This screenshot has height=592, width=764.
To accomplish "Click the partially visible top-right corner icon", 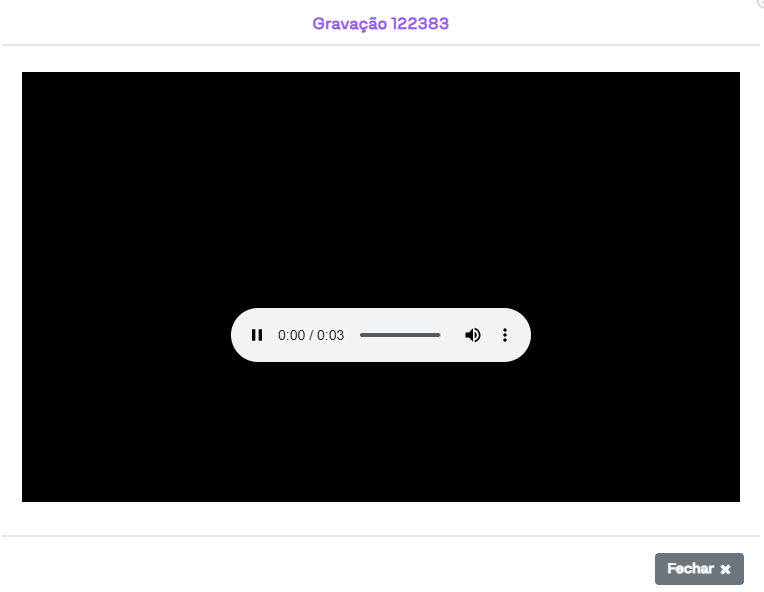I will [x=759, y=4].
